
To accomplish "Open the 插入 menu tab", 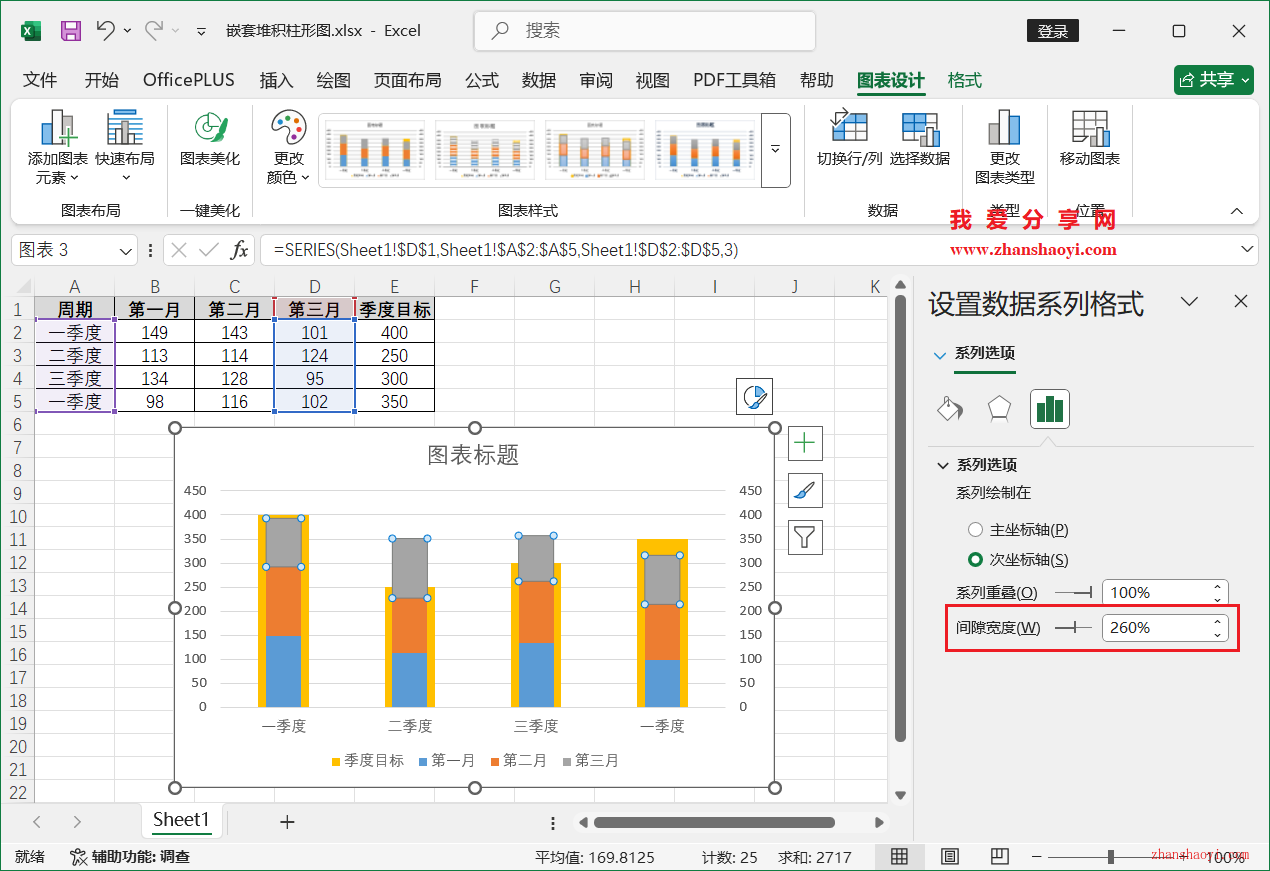I will (x=276, y=80).
